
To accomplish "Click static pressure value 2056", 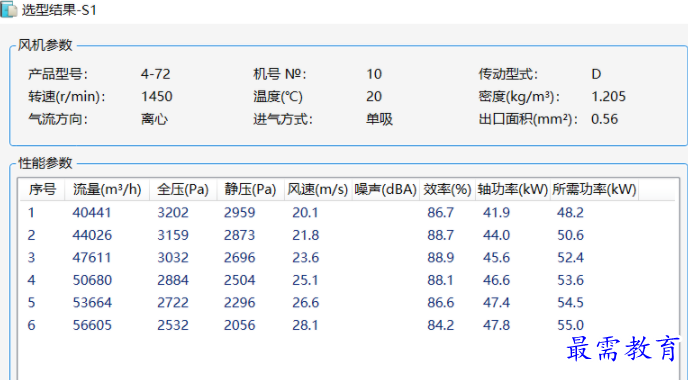I will [x=240, y=325].
